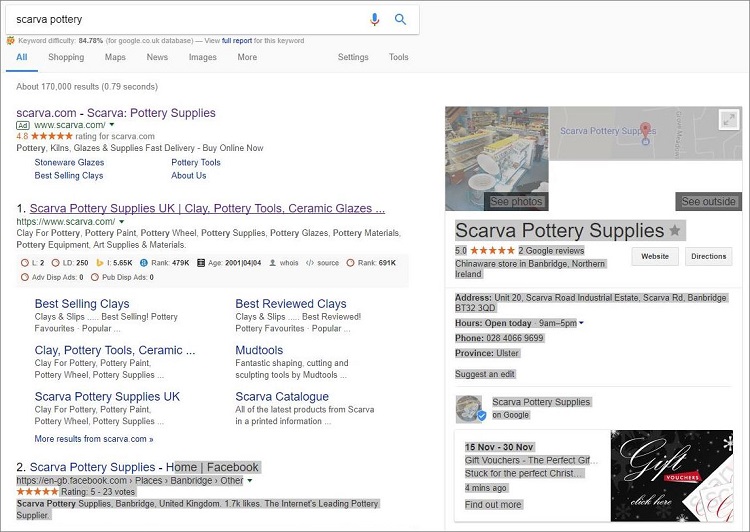Click the Directions button
The image size is (750, 532).
[x=708, y=256]
